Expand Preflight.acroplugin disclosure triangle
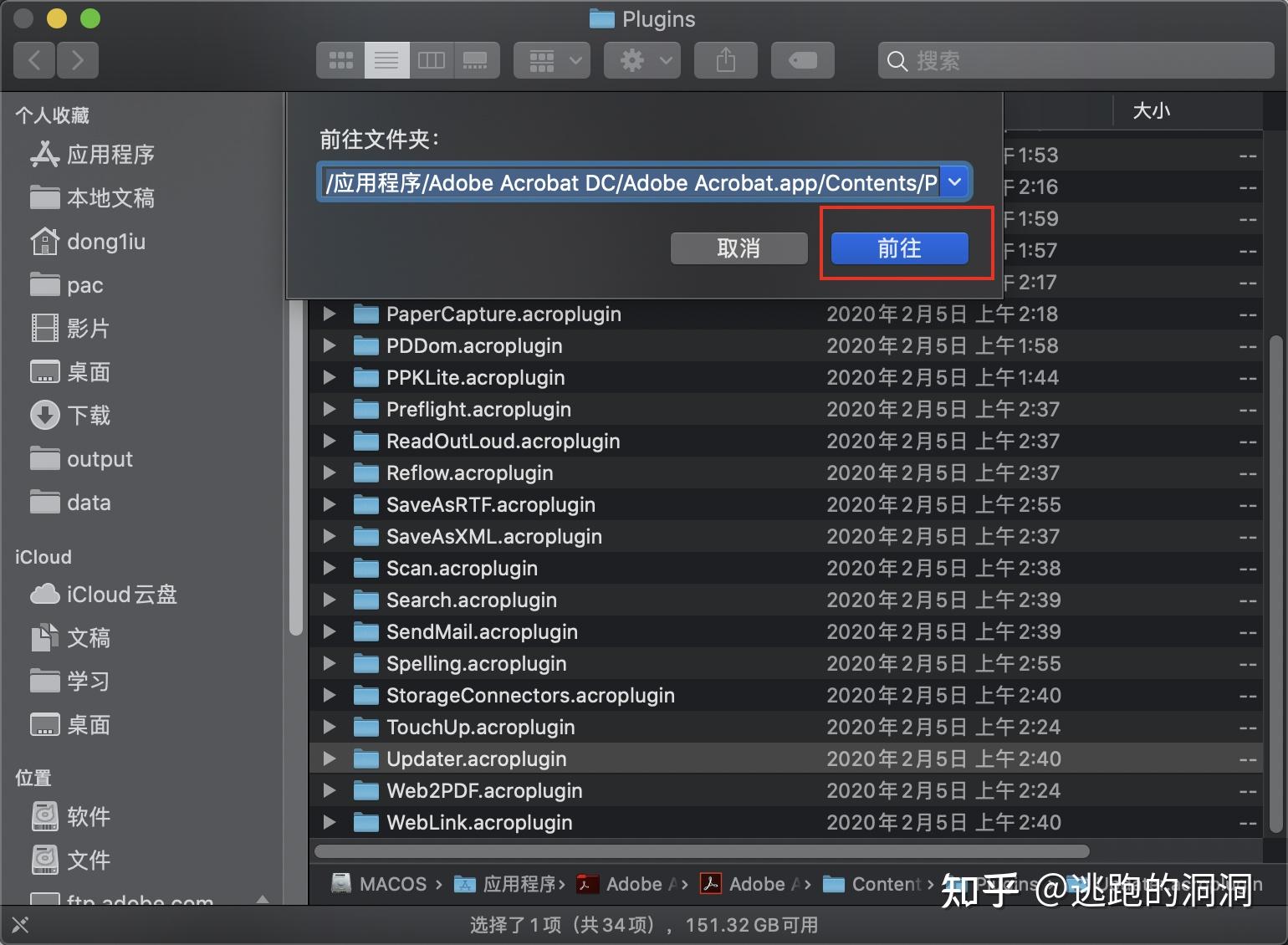The image size is (1288, 945). click(x=330, y=409)
